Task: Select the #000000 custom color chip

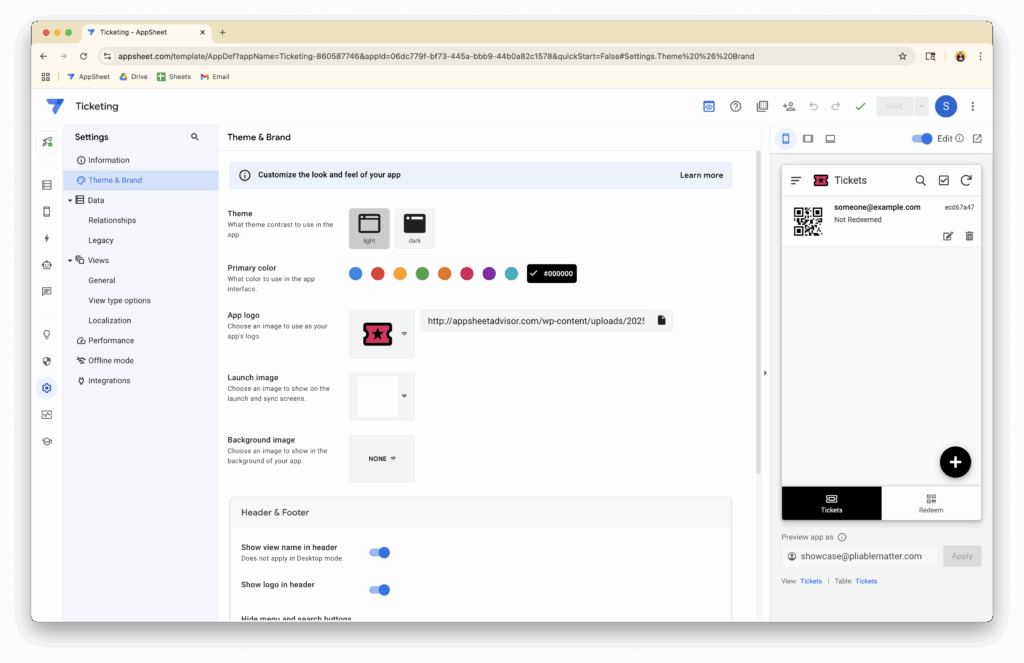Action: (x=552, y=274)
